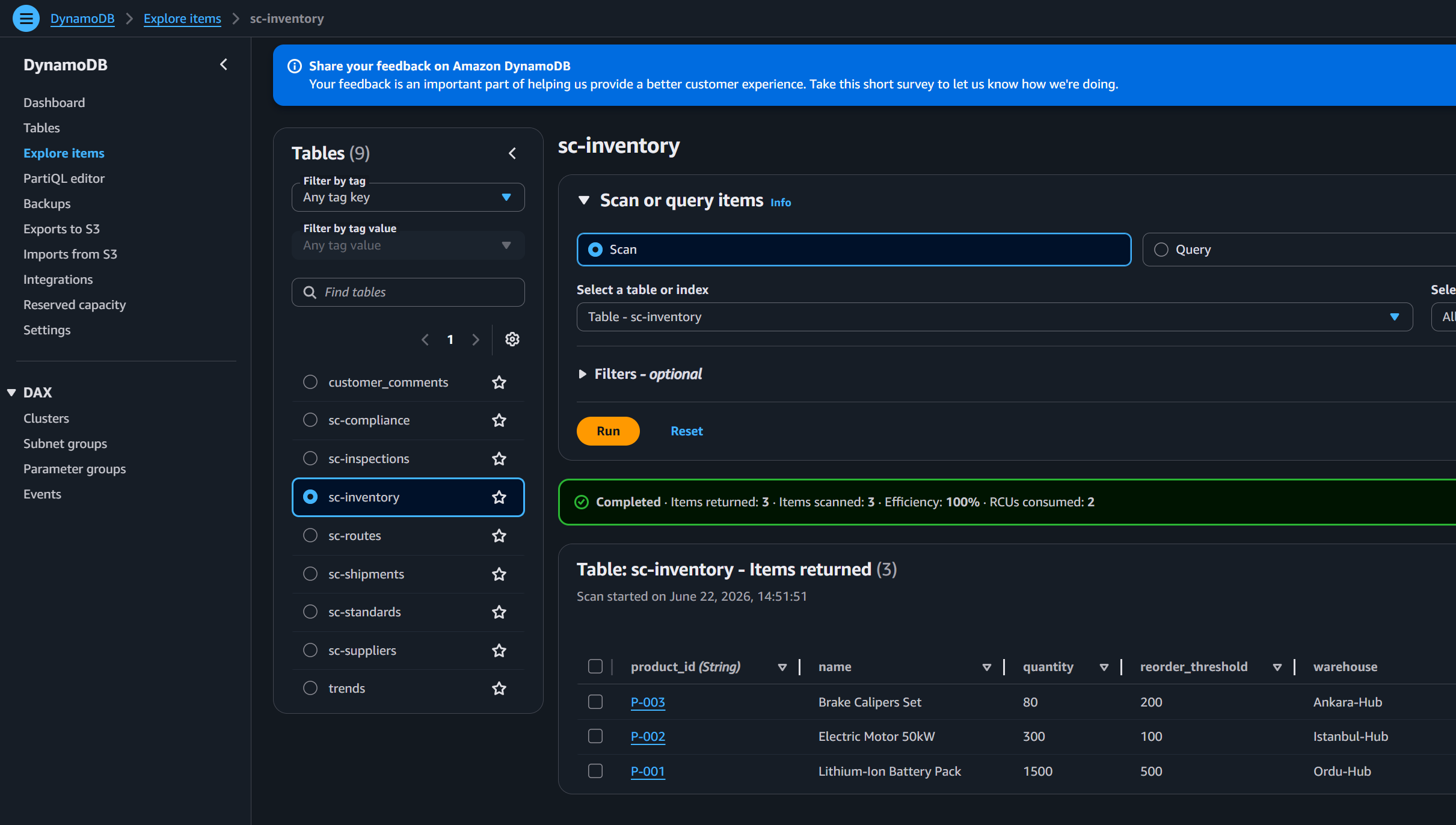This screenshot has width=1456, height=825.
Task: Sort by quantity column arrow
Action: [1104, 667]
